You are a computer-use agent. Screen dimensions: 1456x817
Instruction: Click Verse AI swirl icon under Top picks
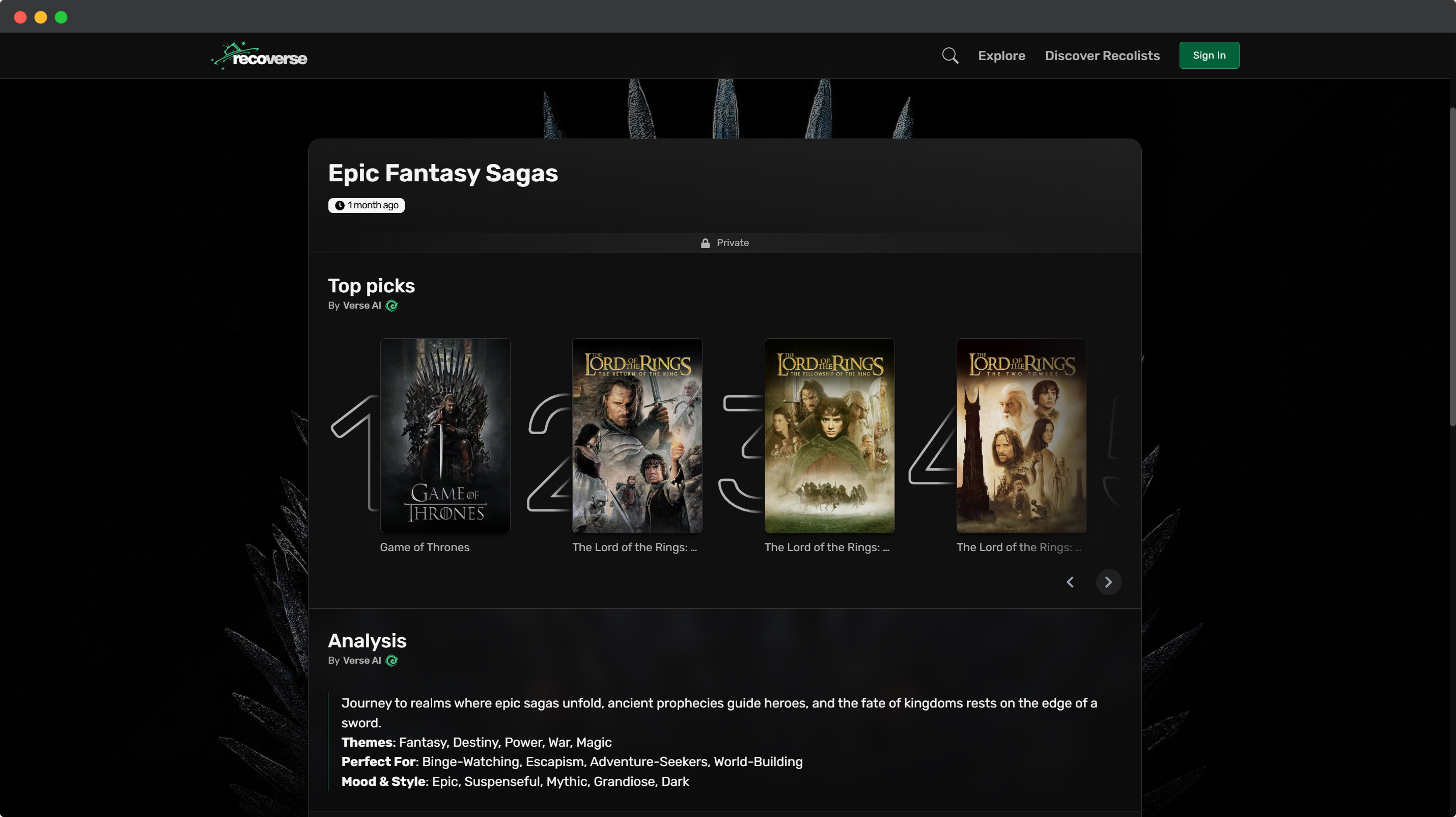coord(391,306)
